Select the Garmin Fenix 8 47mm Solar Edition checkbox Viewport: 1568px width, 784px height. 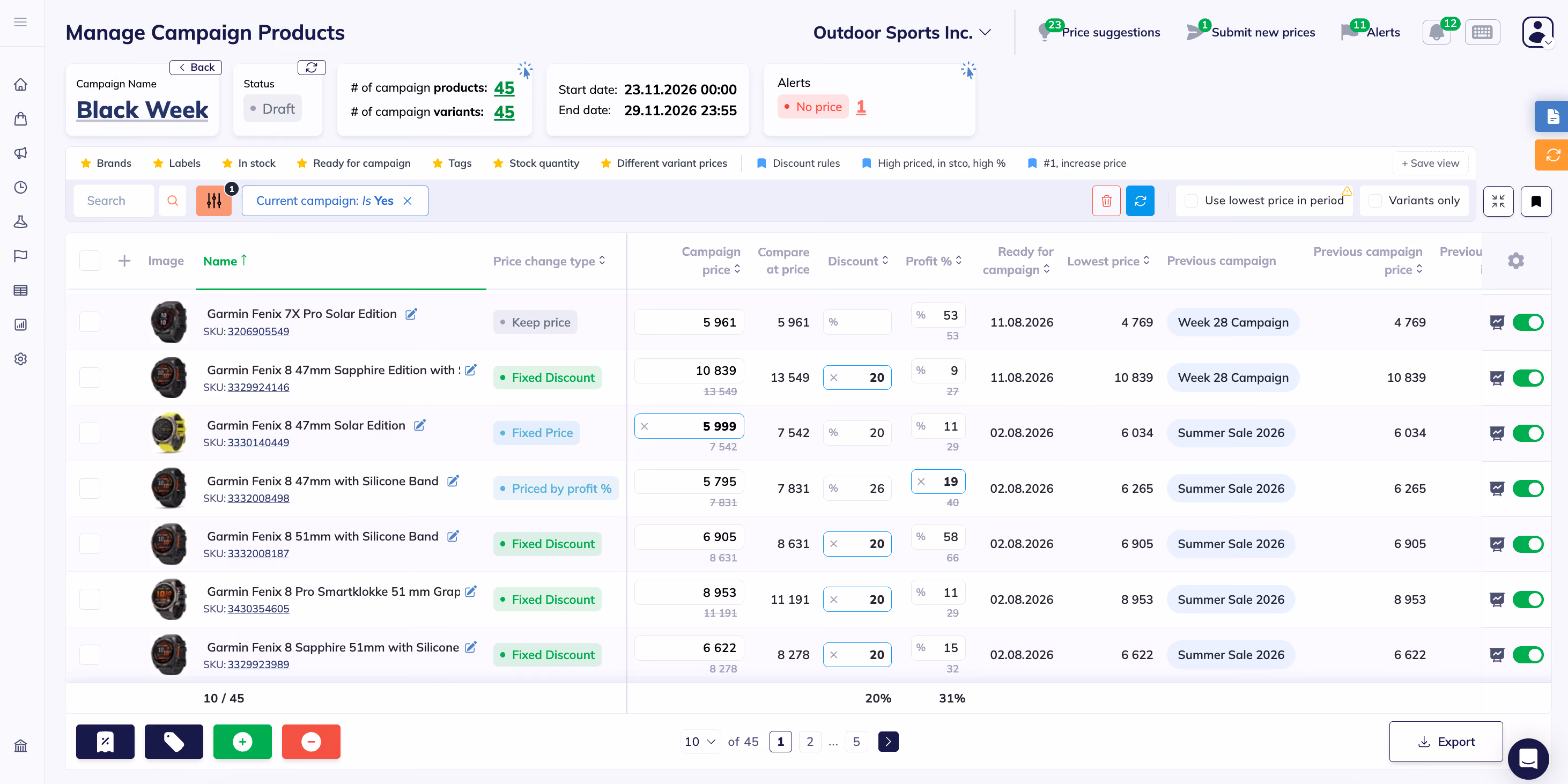click(x=90, y=433)
